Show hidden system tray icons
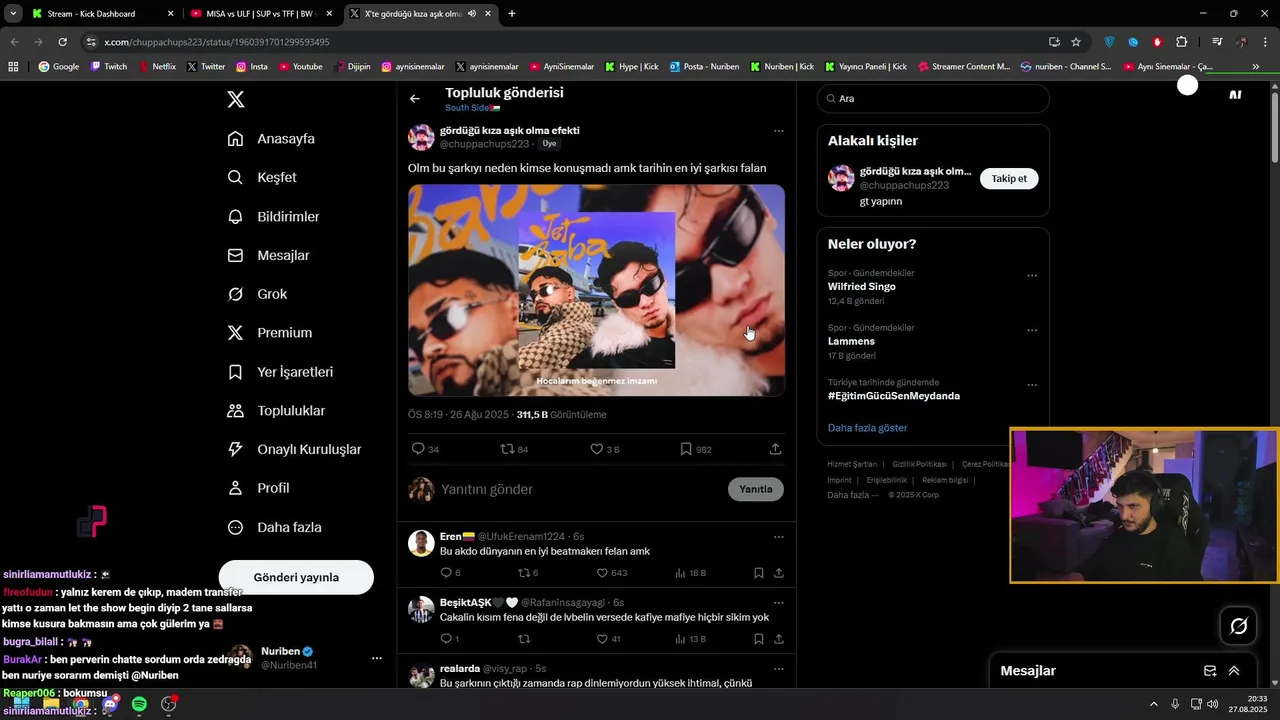 [1154, 704]
